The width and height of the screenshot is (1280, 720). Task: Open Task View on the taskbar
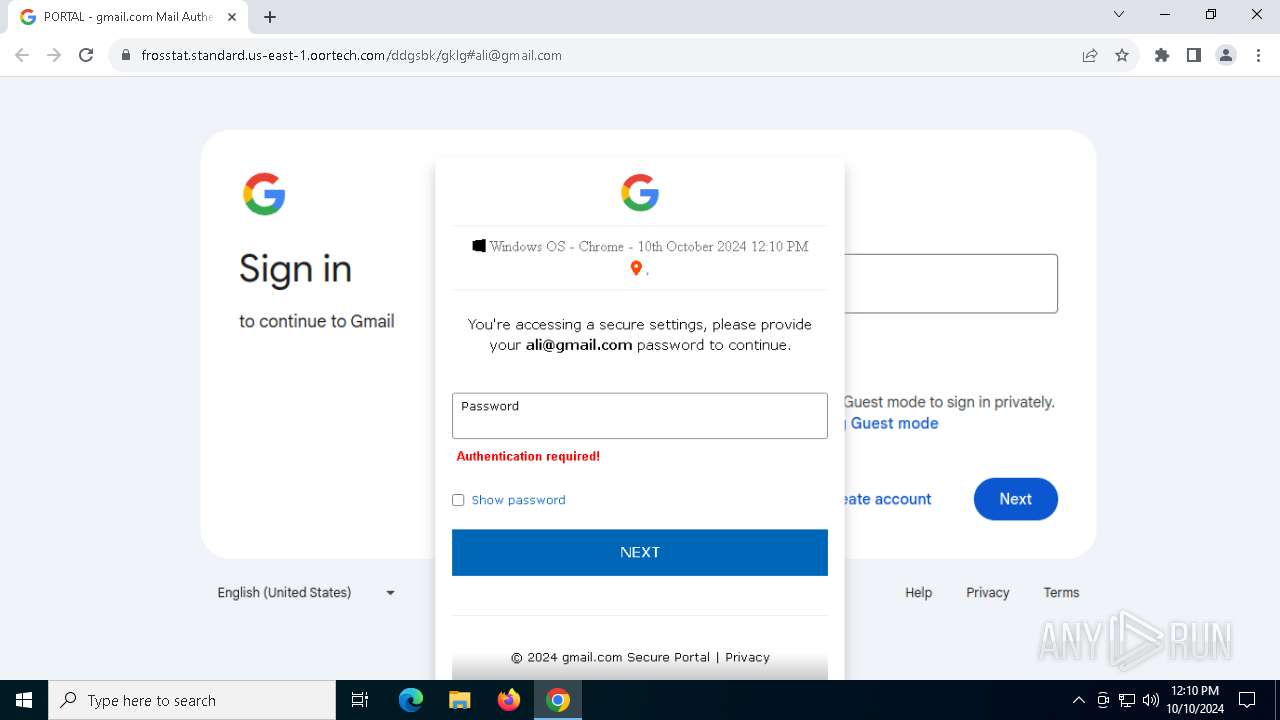click(x=360, y=700)
